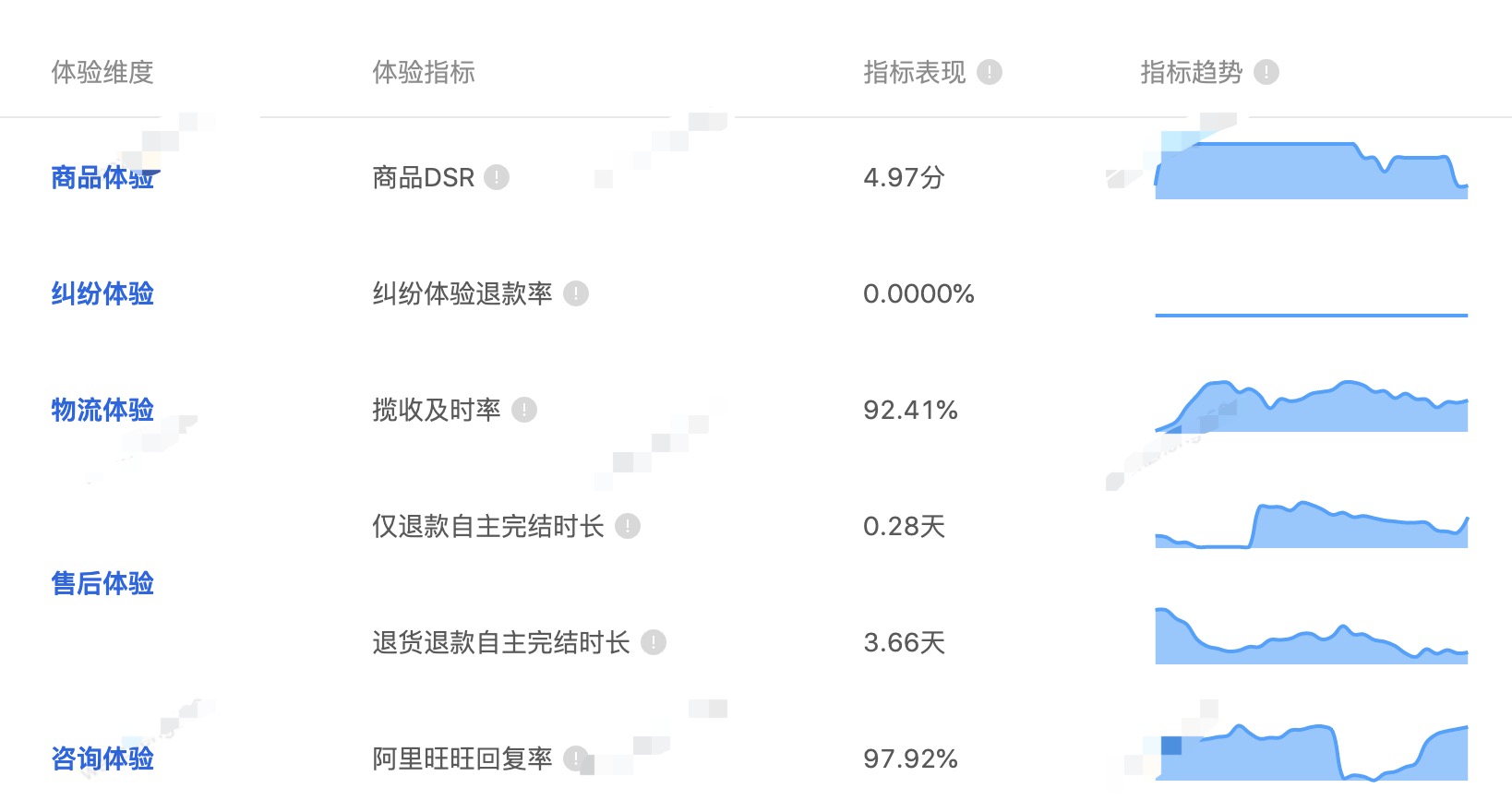Viewport: 1512px width, 812px height.
Task: Open the info icon next to 退货退款自主完结时长
Action: click(654, 642)
